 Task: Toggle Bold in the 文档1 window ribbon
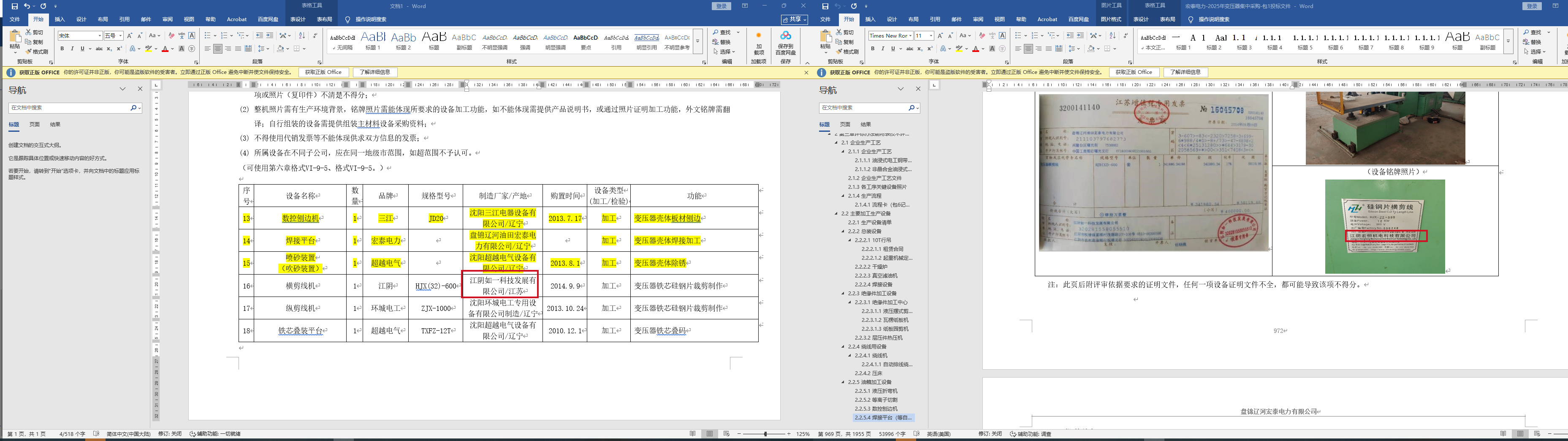(x=62, y=49)
